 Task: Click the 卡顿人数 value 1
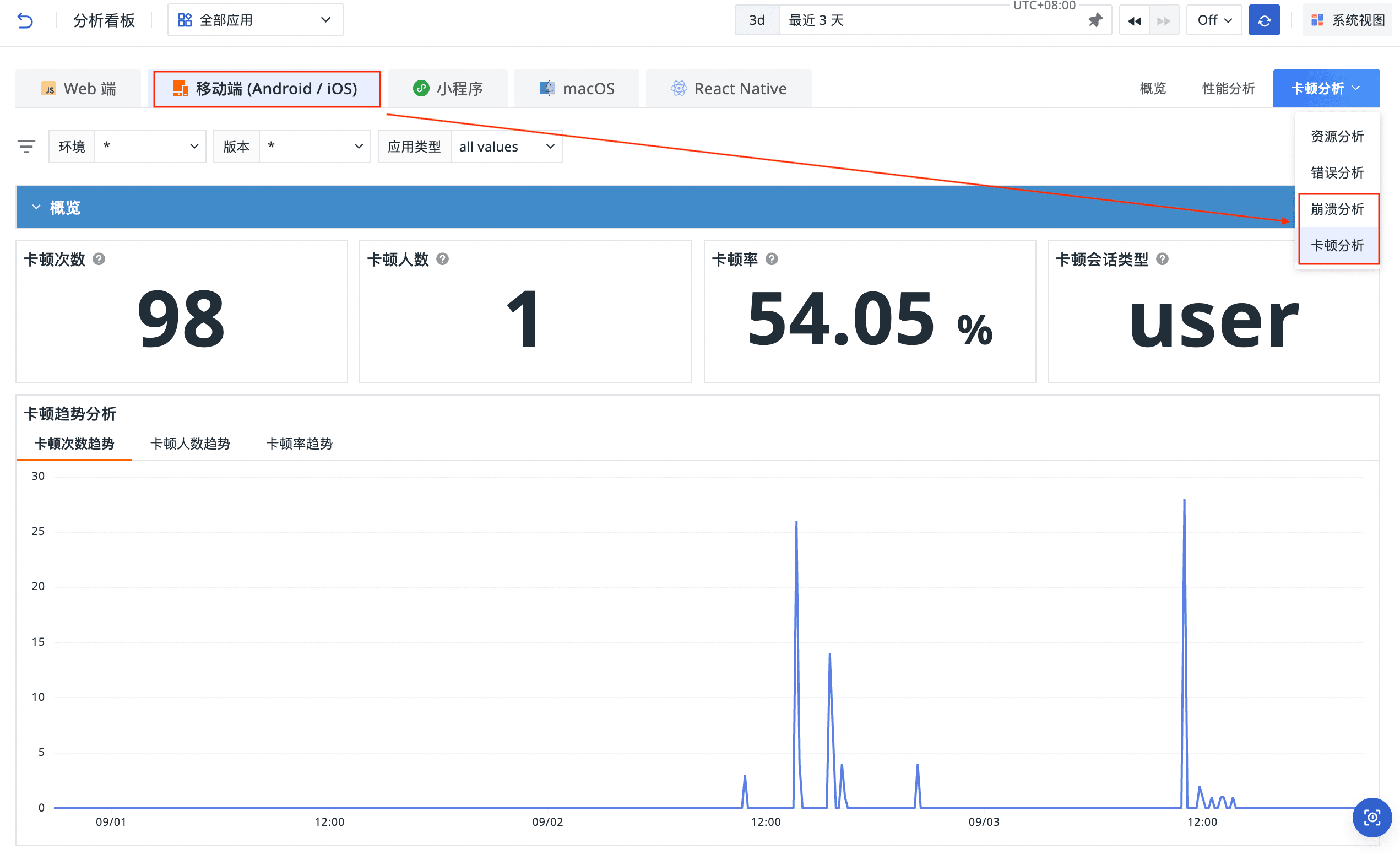pyautogui.click(x=523, y=318)
